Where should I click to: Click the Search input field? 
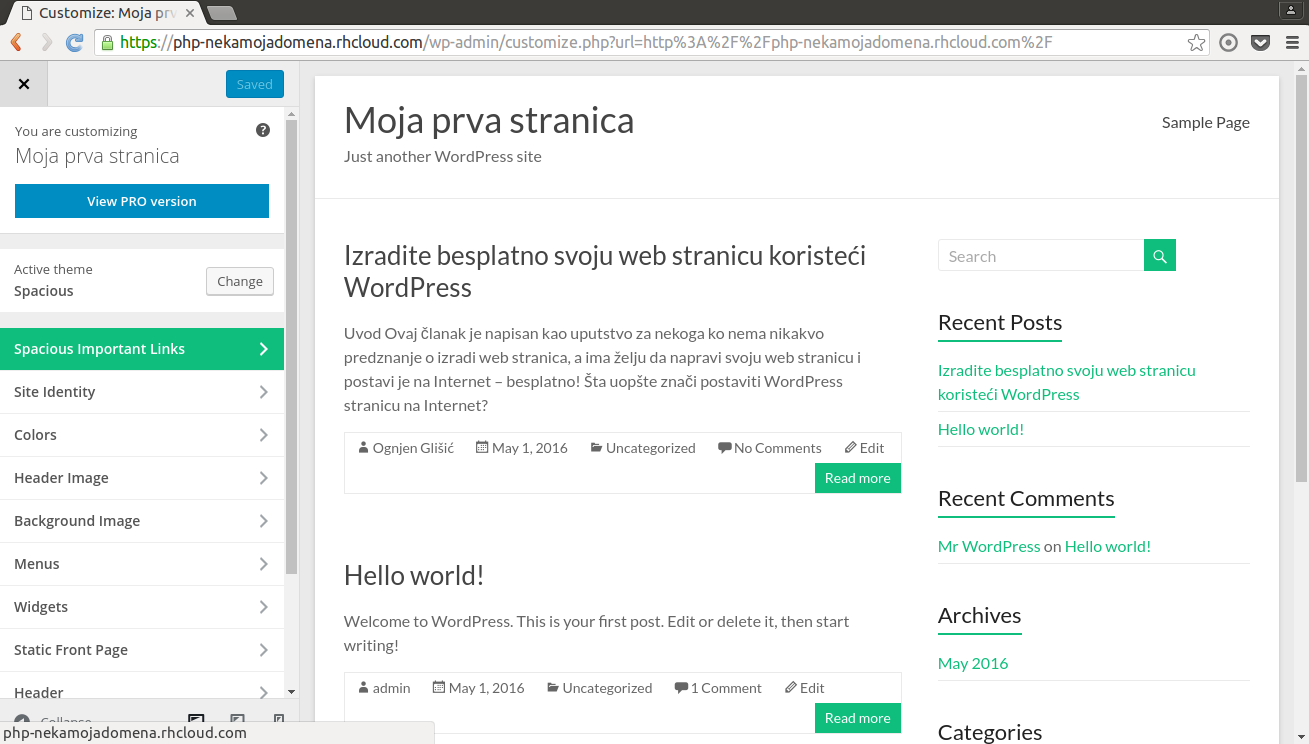tap(1040, 256)
